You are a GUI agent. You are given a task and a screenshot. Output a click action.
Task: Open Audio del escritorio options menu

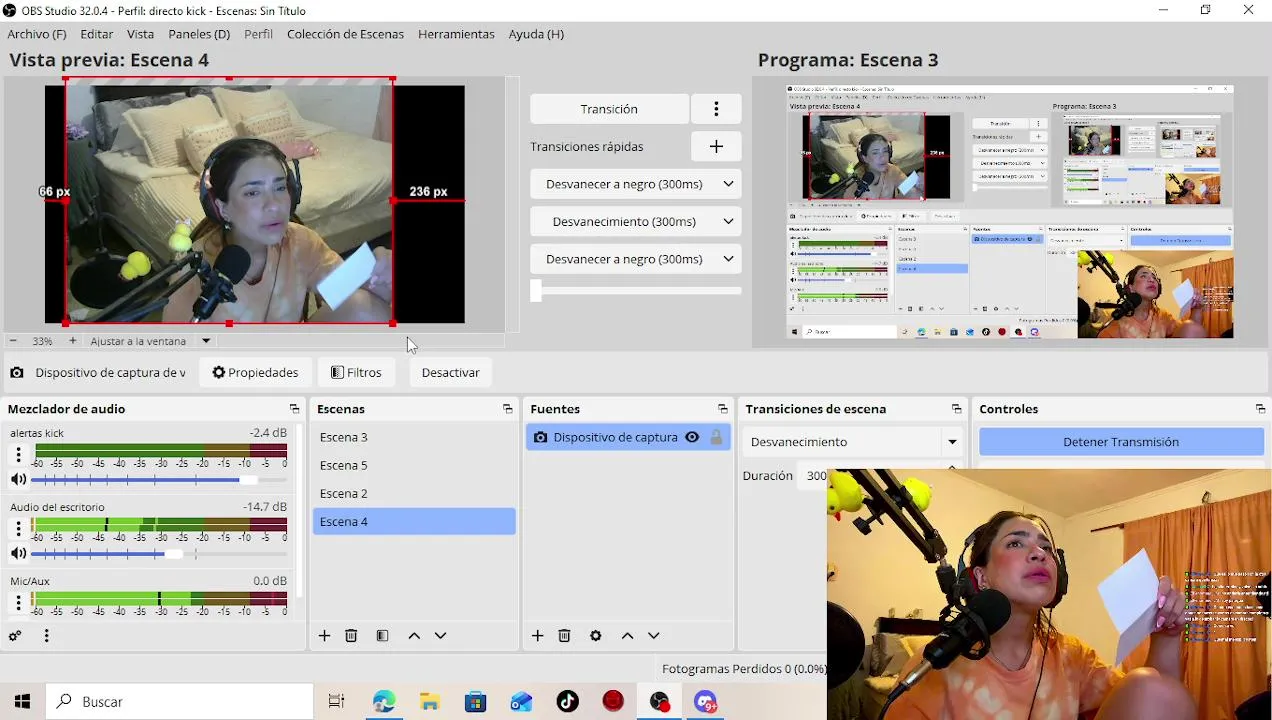point(18,529)
